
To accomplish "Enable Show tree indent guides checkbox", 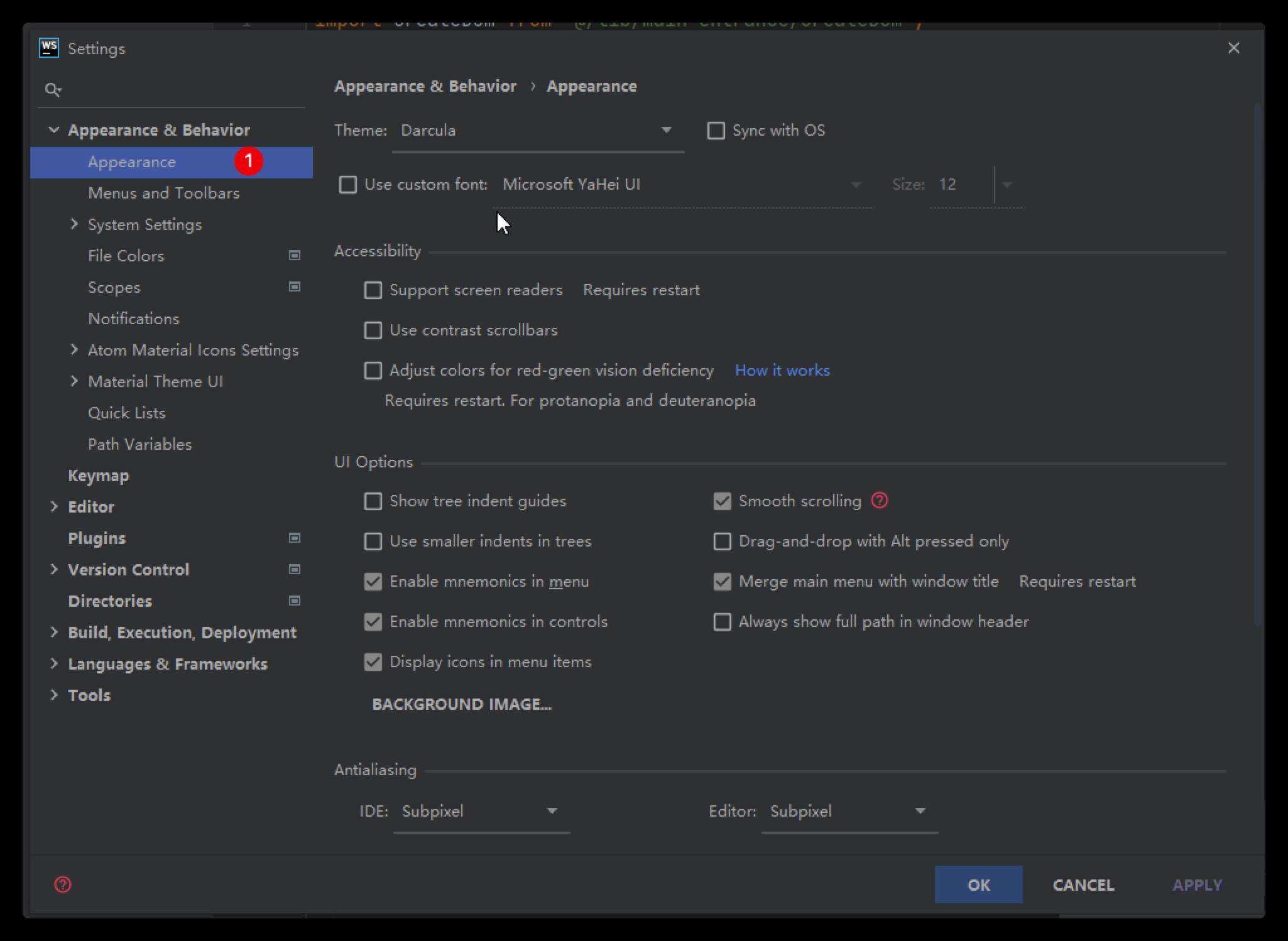I will click(x=373, y=501).
